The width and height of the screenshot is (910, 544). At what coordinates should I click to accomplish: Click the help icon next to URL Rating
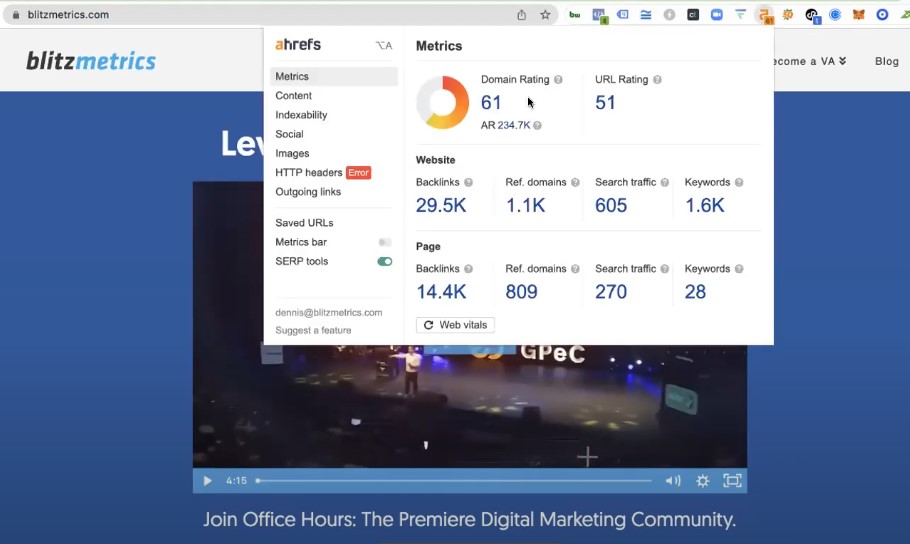[x=657, y=80]
